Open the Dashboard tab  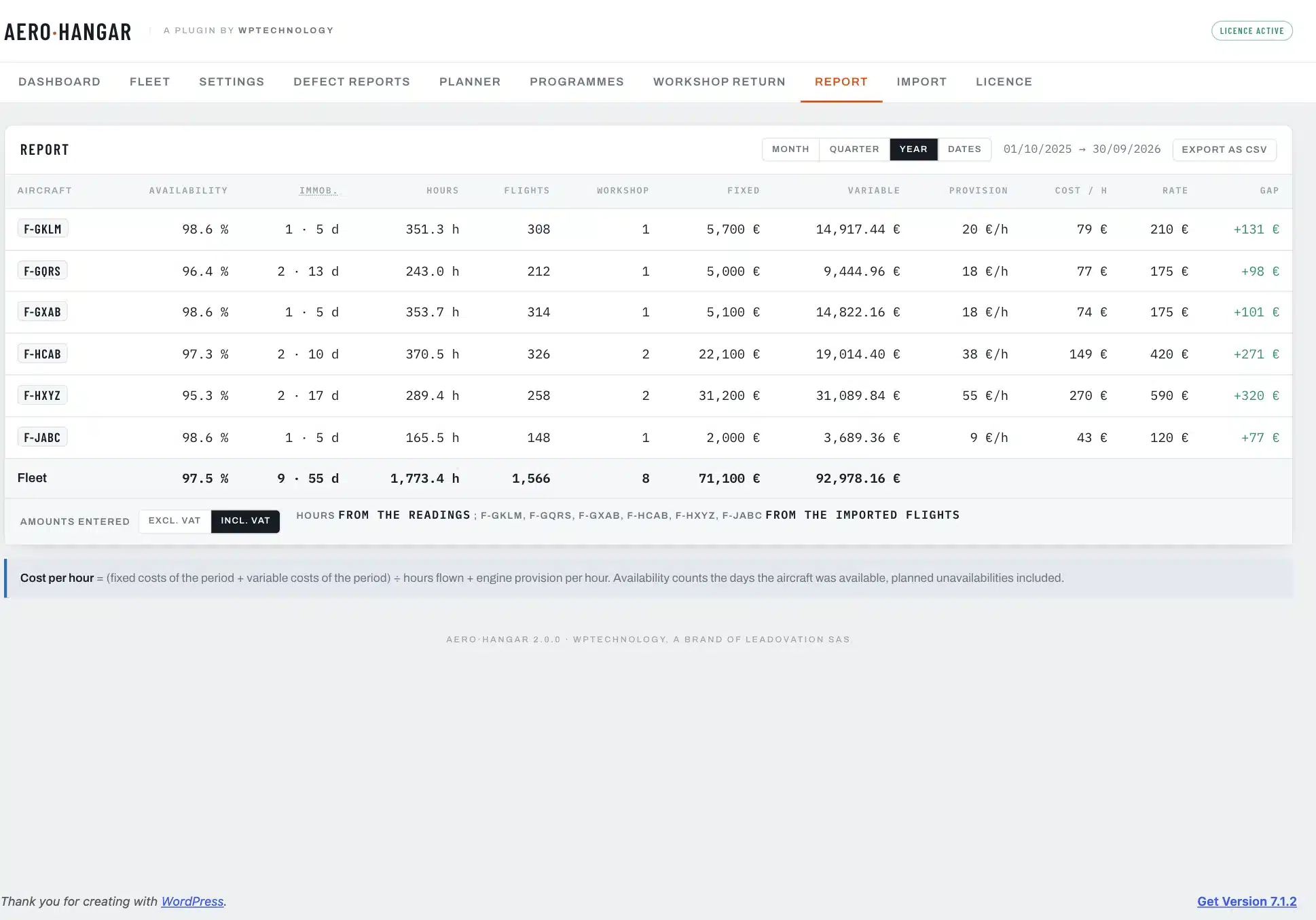tap(59, 81)
